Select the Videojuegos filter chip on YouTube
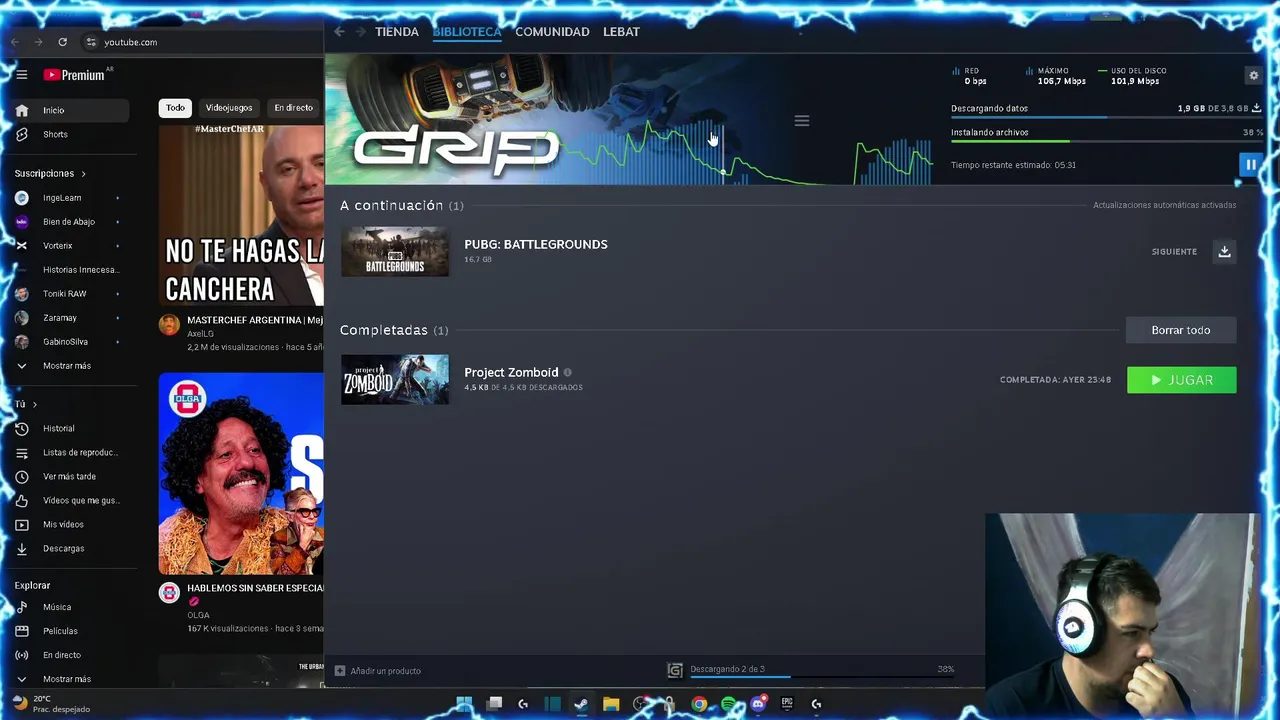 [229, 108]
